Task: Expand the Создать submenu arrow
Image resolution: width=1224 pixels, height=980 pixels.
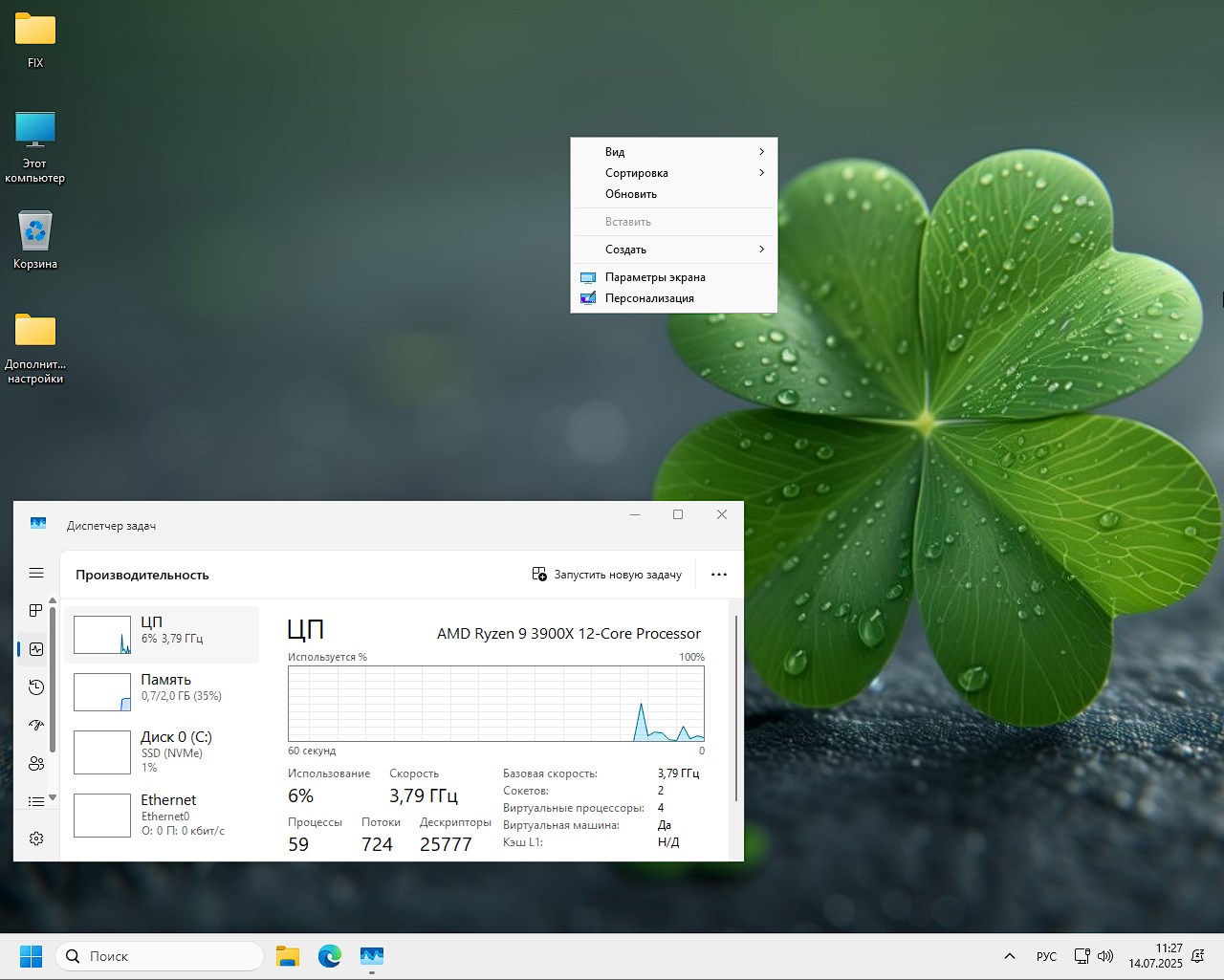Action: pos(761,250)
